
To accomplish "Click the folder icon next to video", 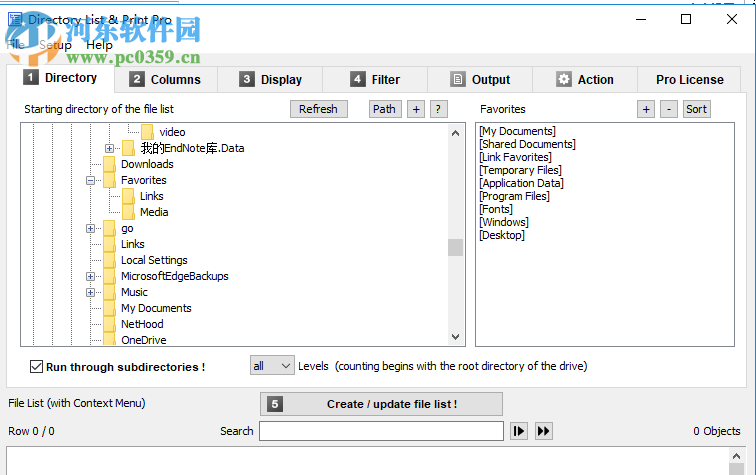I will point(148,132).
